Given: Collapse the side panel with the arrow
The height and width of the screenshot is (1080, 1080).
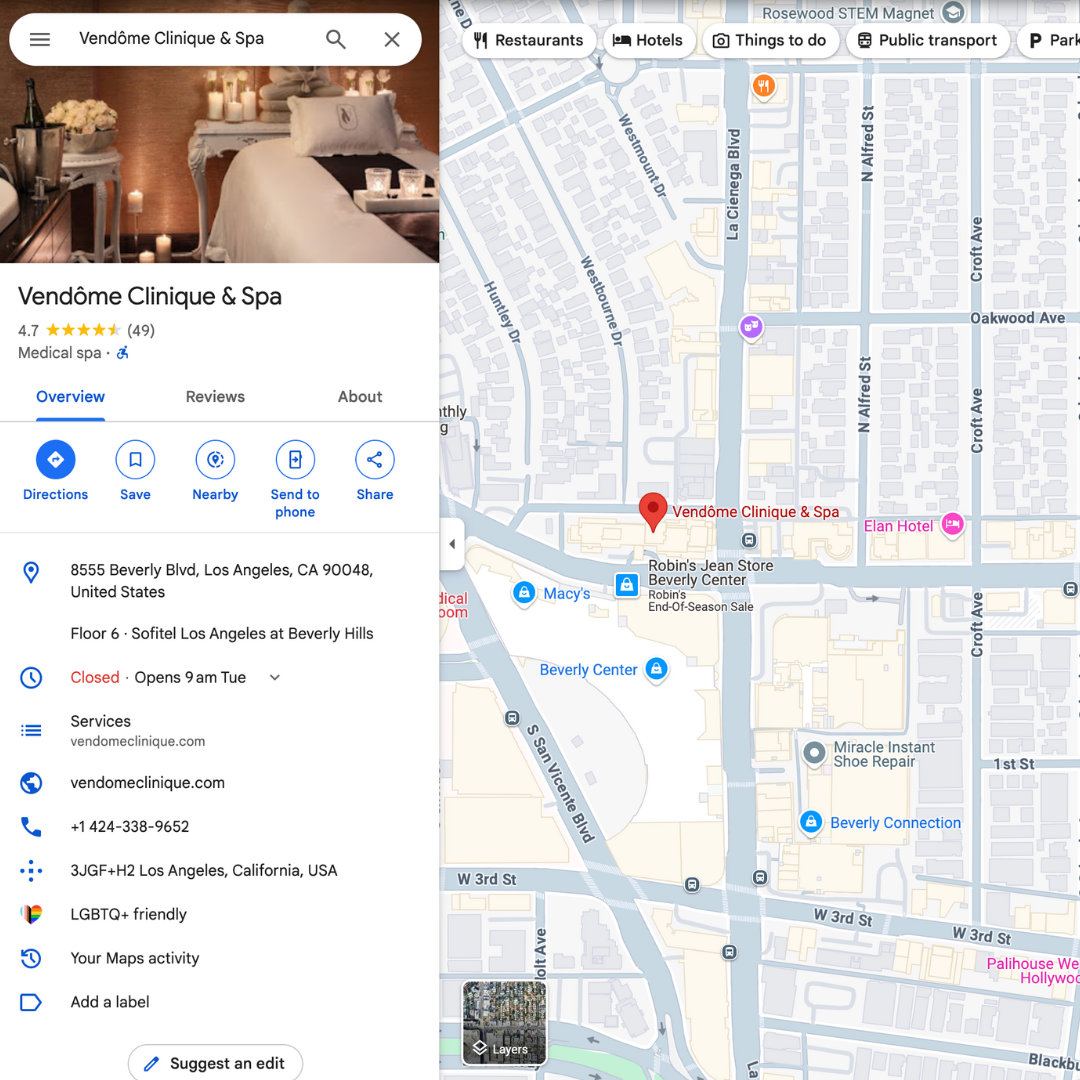Looking at the screenshot, I should tap(452, 544).
